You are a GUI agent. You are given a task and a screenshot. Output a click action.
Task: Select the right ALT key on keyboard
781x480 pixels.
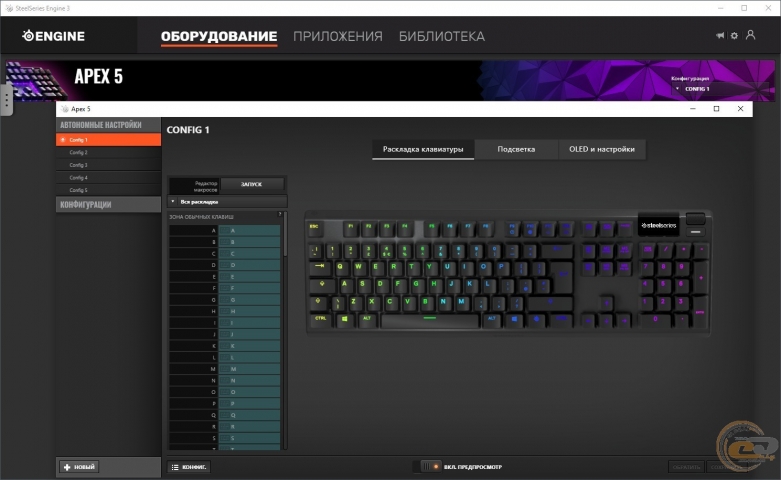tap(492, 320)
